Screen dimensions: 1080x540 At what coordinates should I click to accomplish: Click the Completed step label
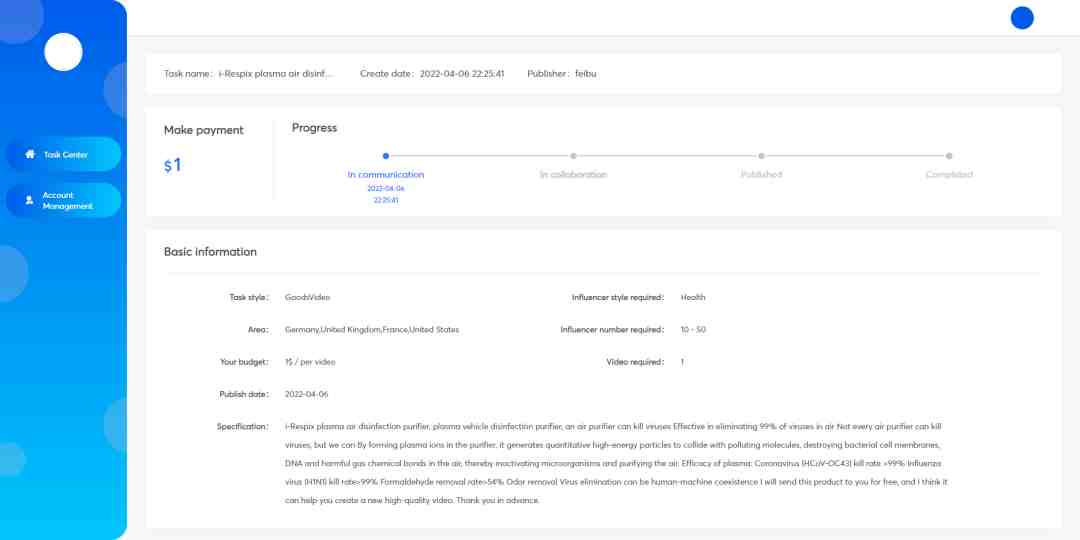pyautogui.click(x=949, y=175)
